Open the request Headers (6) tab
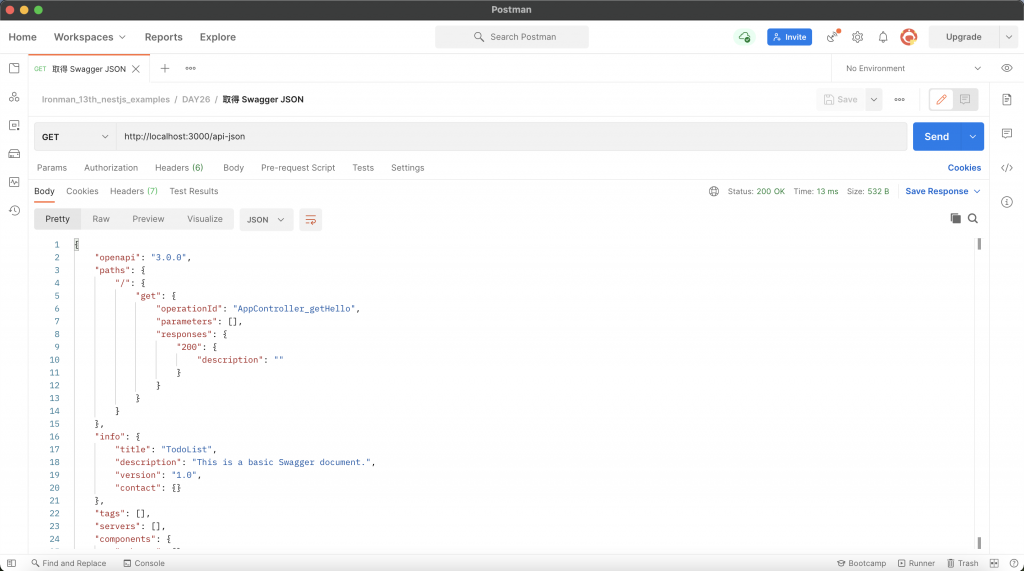This screenshot has height=571, width=1024. coord(179,168)
